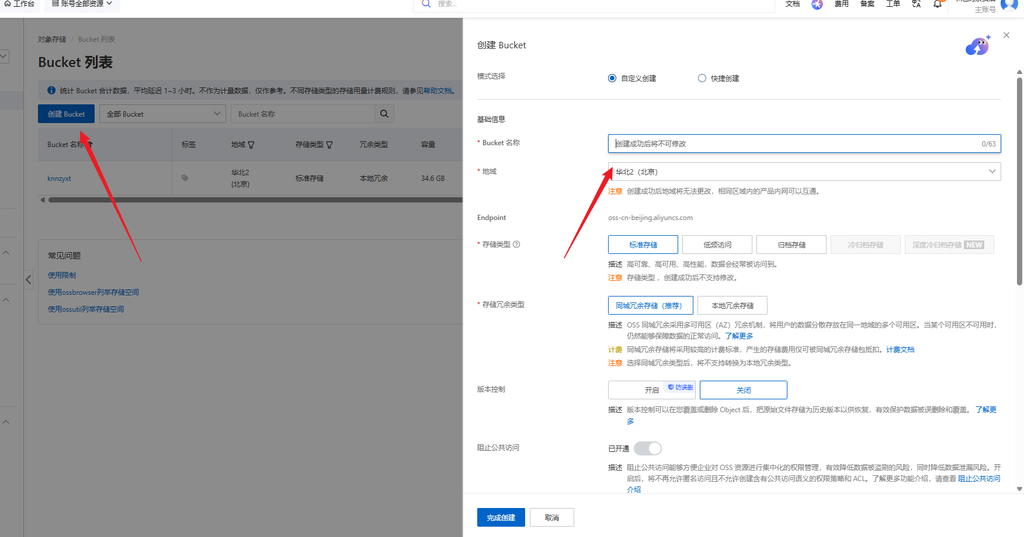Open the knnzyxt bucket link
Screen dimensions: 1024x537
point(59,178)
